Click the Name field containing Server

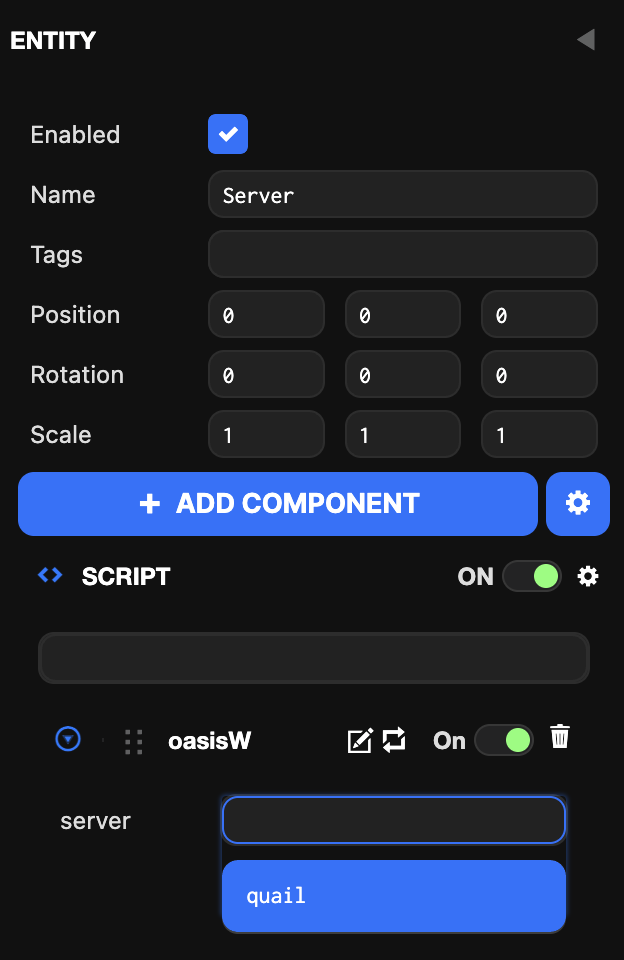(403, 194)
